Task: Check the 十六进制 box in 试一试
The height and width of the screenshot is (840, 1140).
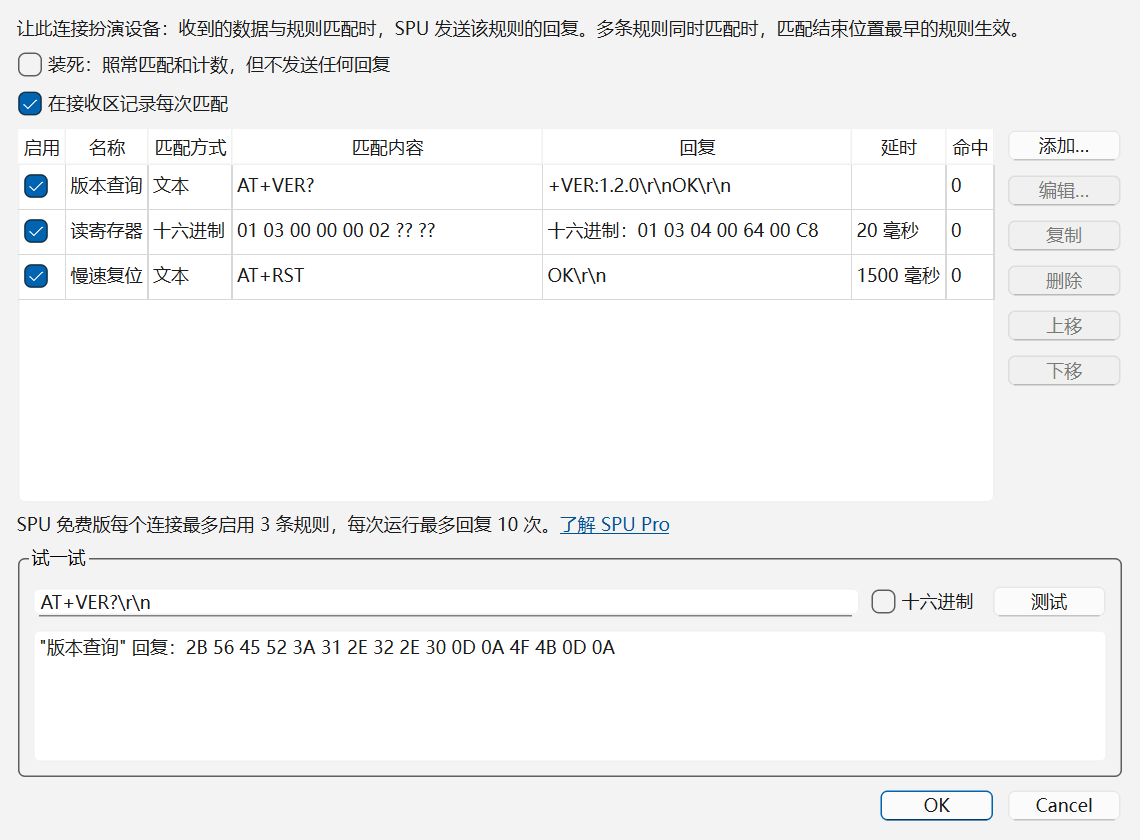Action: tap(883, 601)
